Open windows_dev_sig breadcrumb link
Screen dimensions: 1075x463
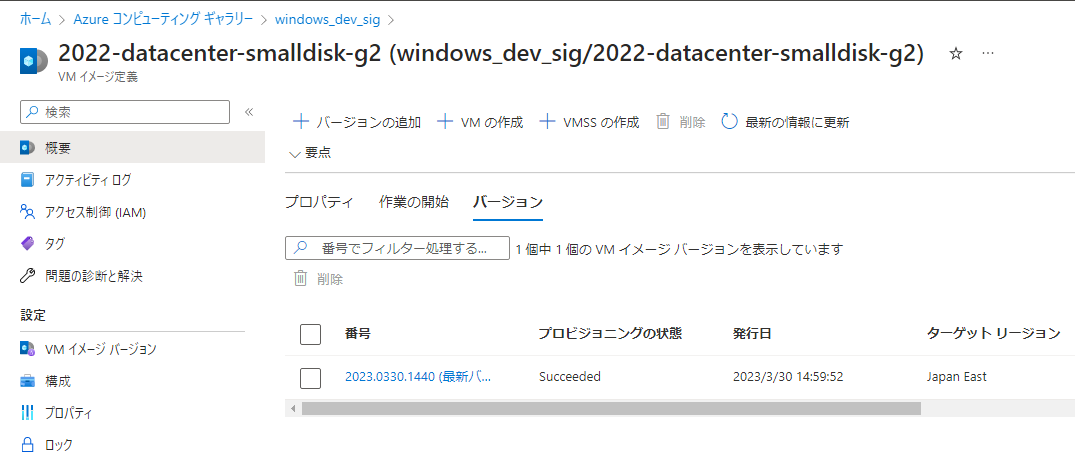click(x=327, y=19)
